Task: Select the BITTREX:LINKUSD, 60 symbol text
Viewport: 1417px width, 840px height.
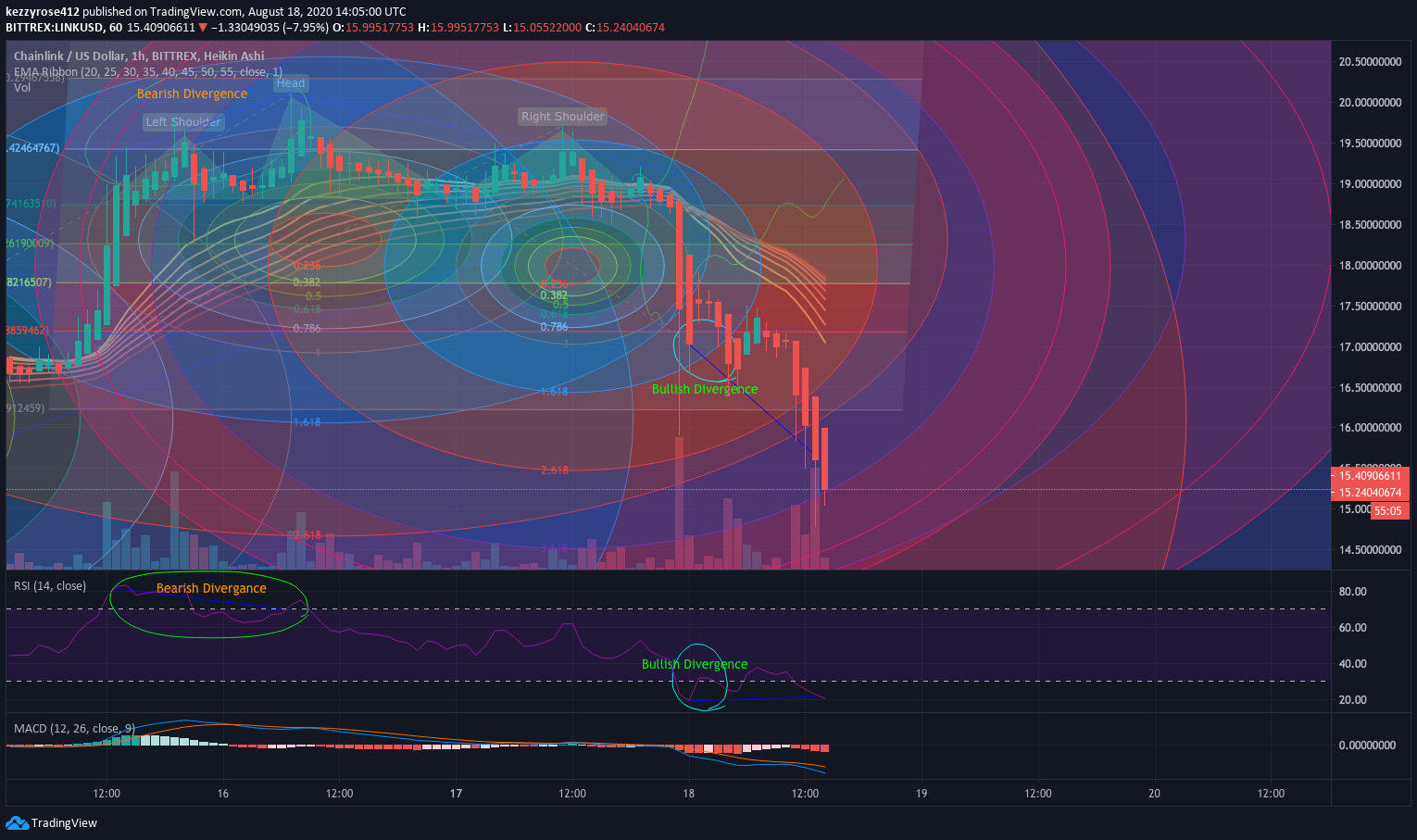Action: point(64,28)
